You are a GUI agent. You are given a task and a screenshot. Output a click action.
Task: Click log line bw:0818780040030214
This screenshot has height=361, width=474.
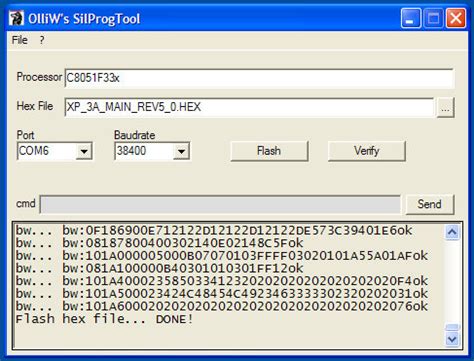click(159, 243)
